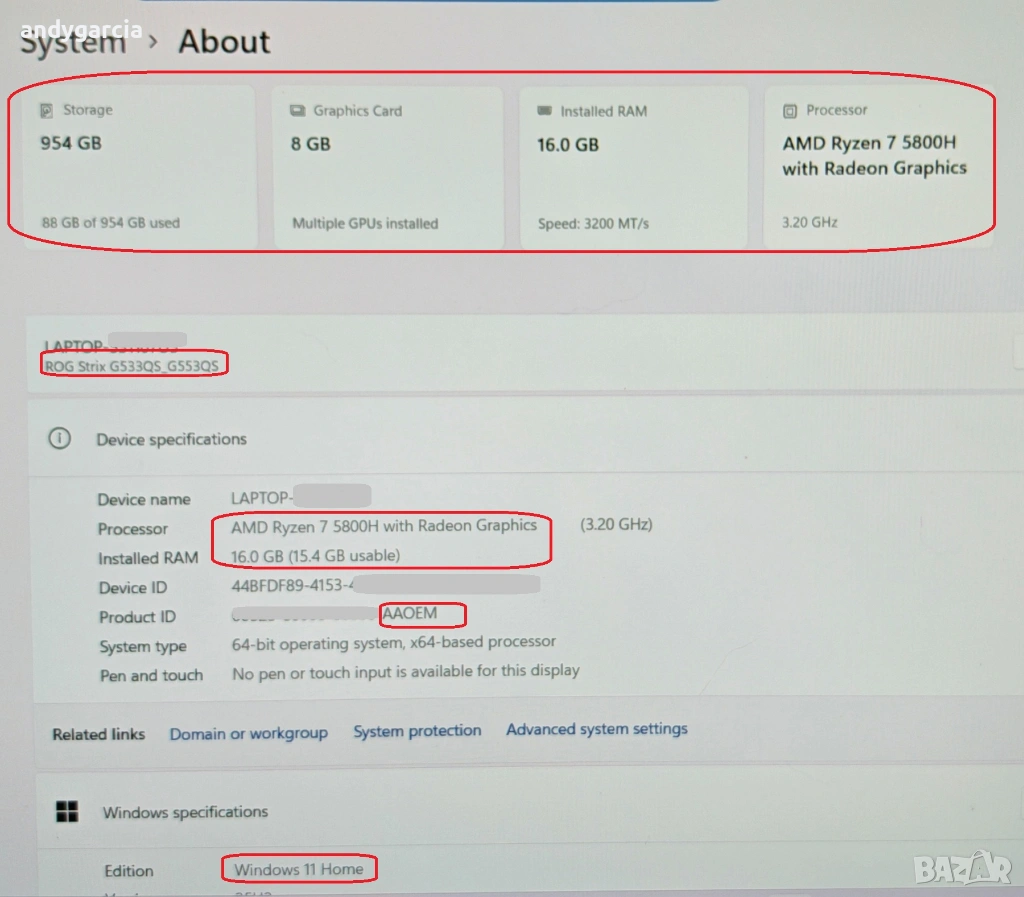Click the "Speed: 3200 MT/s" RAM detail

coord(593,223)
